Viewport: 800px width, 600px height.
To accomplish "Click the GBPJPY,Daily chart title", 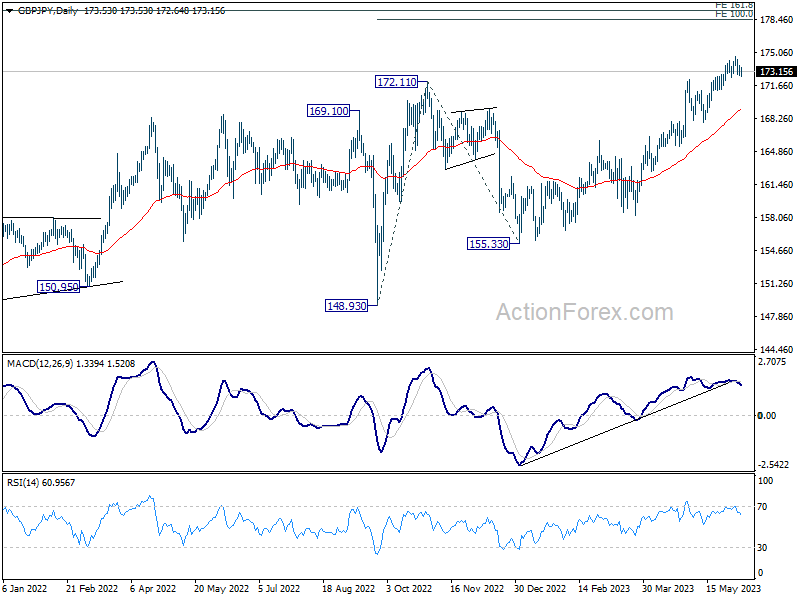I will (47, 11).
